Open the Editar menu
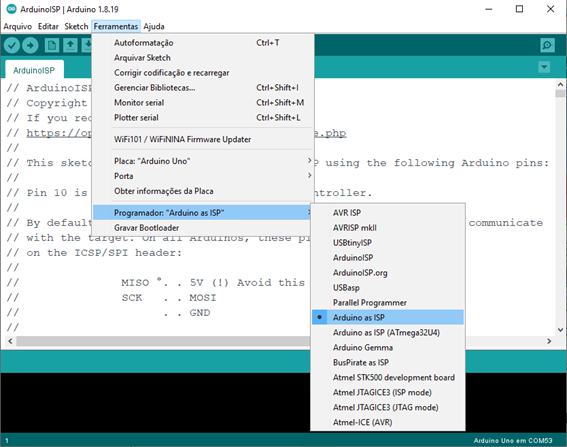The width and height of the screenshot is (567, 447). [x=48, y=26]
